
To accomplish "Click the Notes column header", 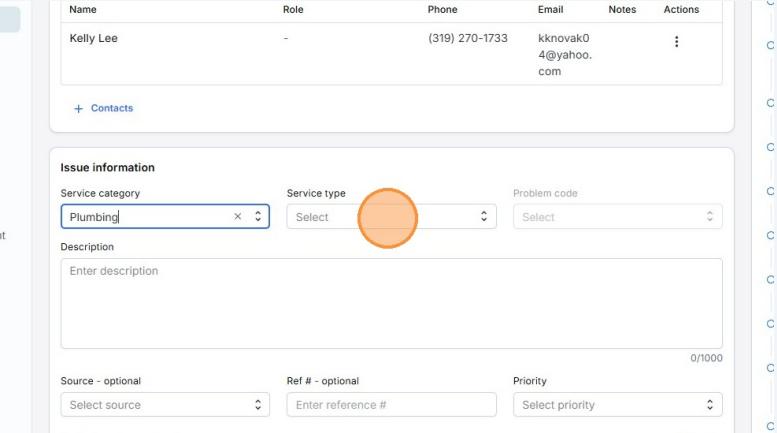I will pyautogui.click(x=622, y=10).
